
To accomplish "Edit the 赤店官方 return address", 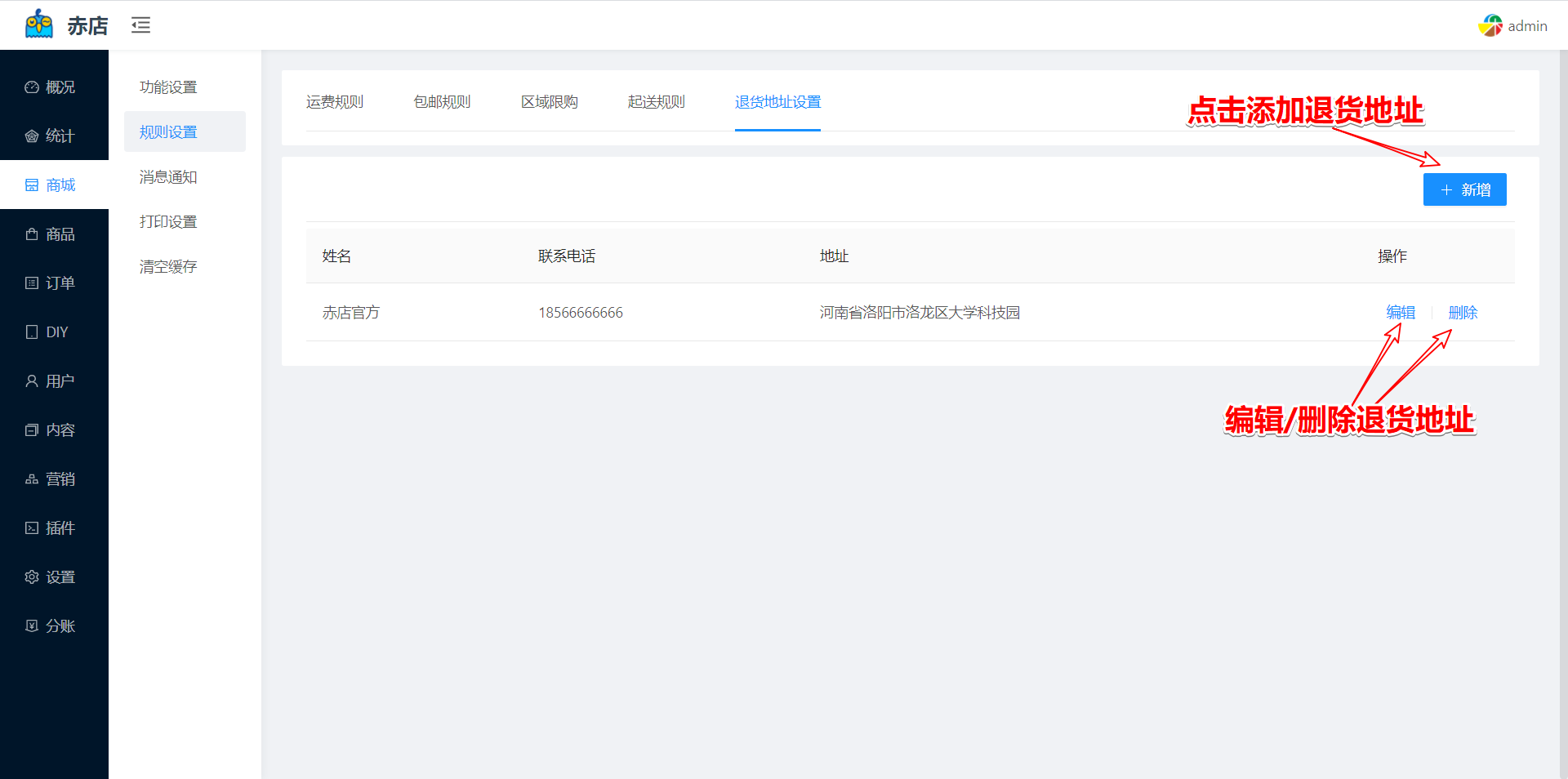I will [x=1401, y=313].
